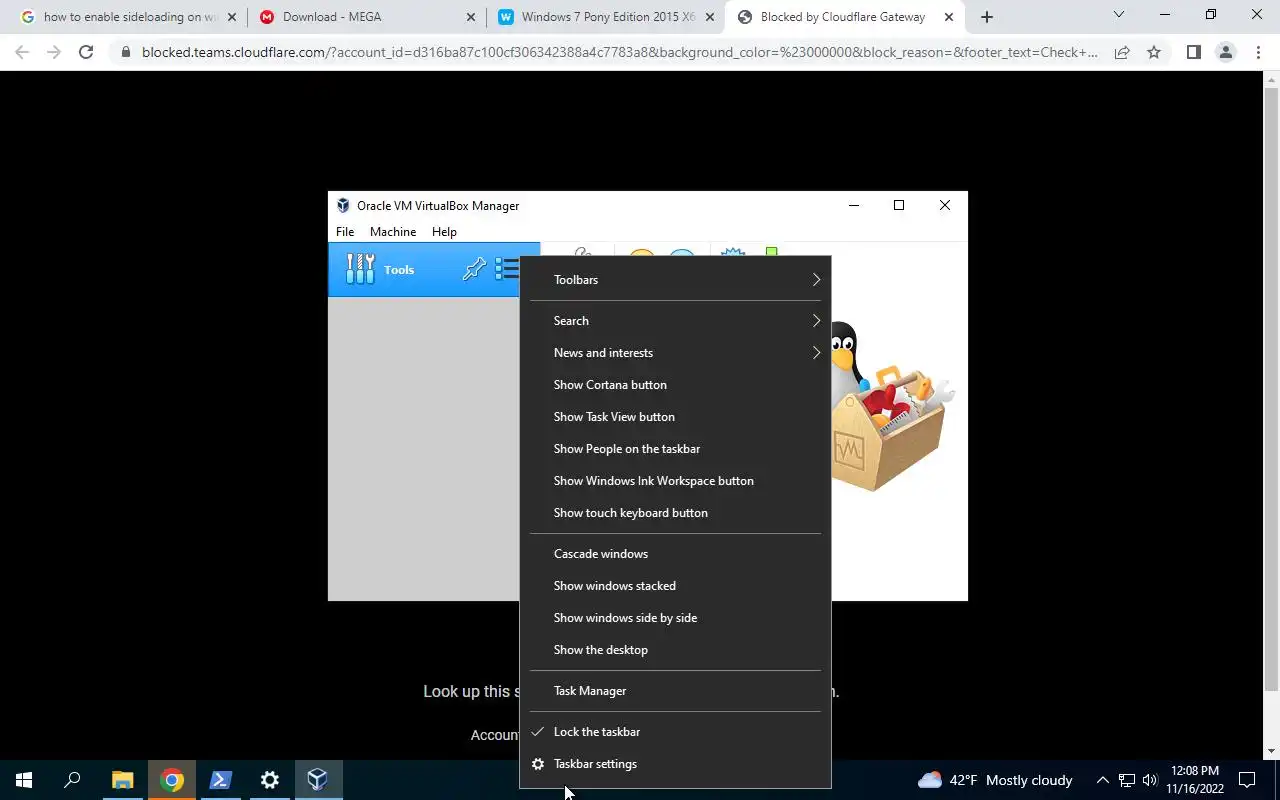Minimize the VirtualBox Manager window
The width and height of the screenshot is (1280, 800).
(x=853, y=205)
